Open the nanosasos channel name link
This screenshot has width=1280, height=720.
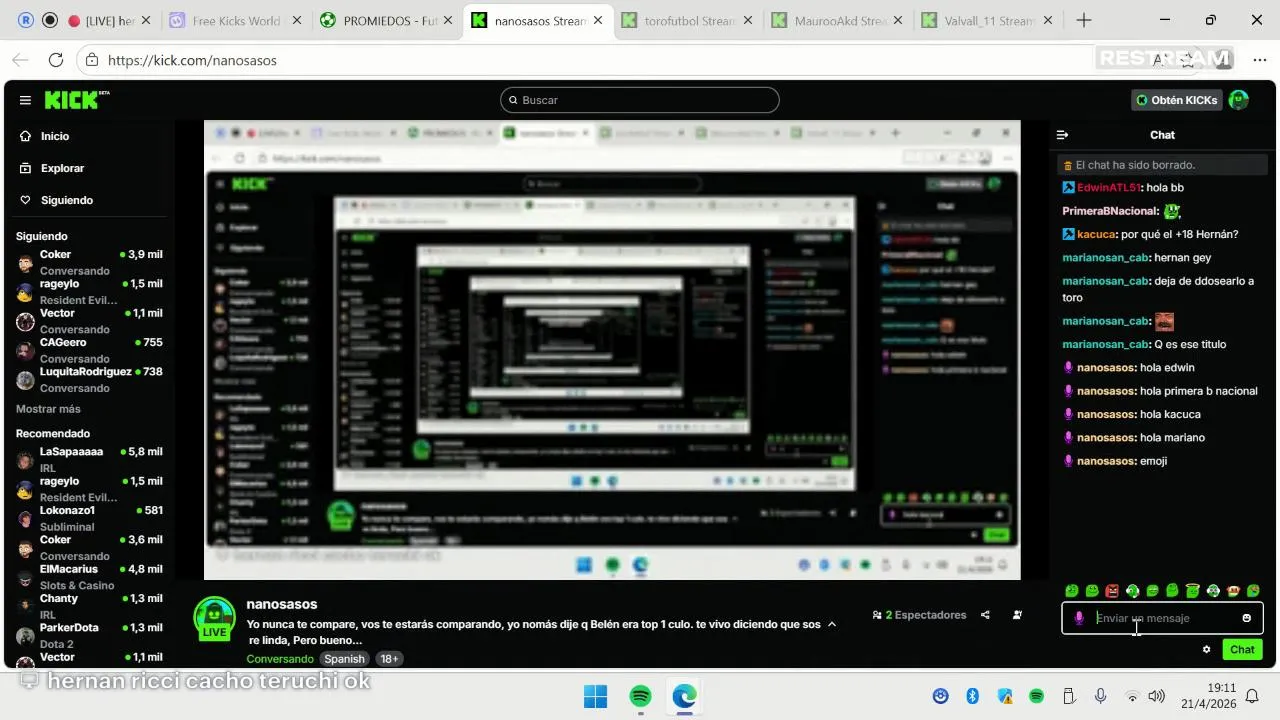coord(282,604)
